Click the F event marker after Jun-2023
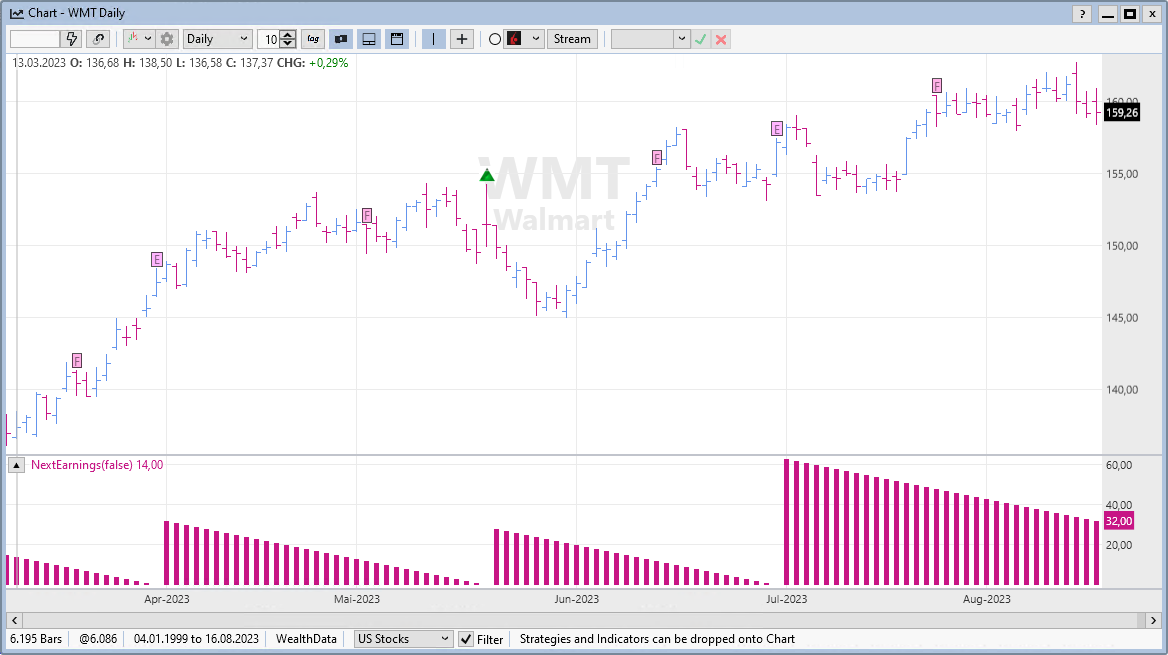Viewport: 1168px width, 655px height. pyautogui.click(x=657, y=157)
